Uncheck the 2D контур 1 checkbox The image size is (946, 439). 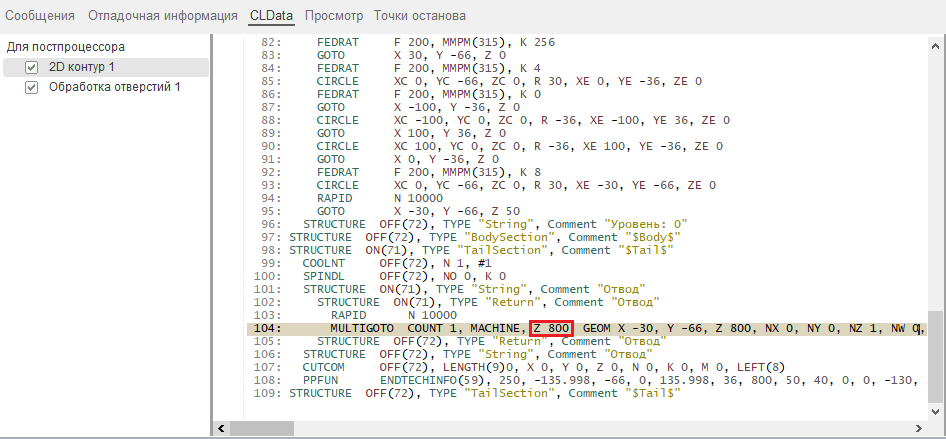[31, 67]
